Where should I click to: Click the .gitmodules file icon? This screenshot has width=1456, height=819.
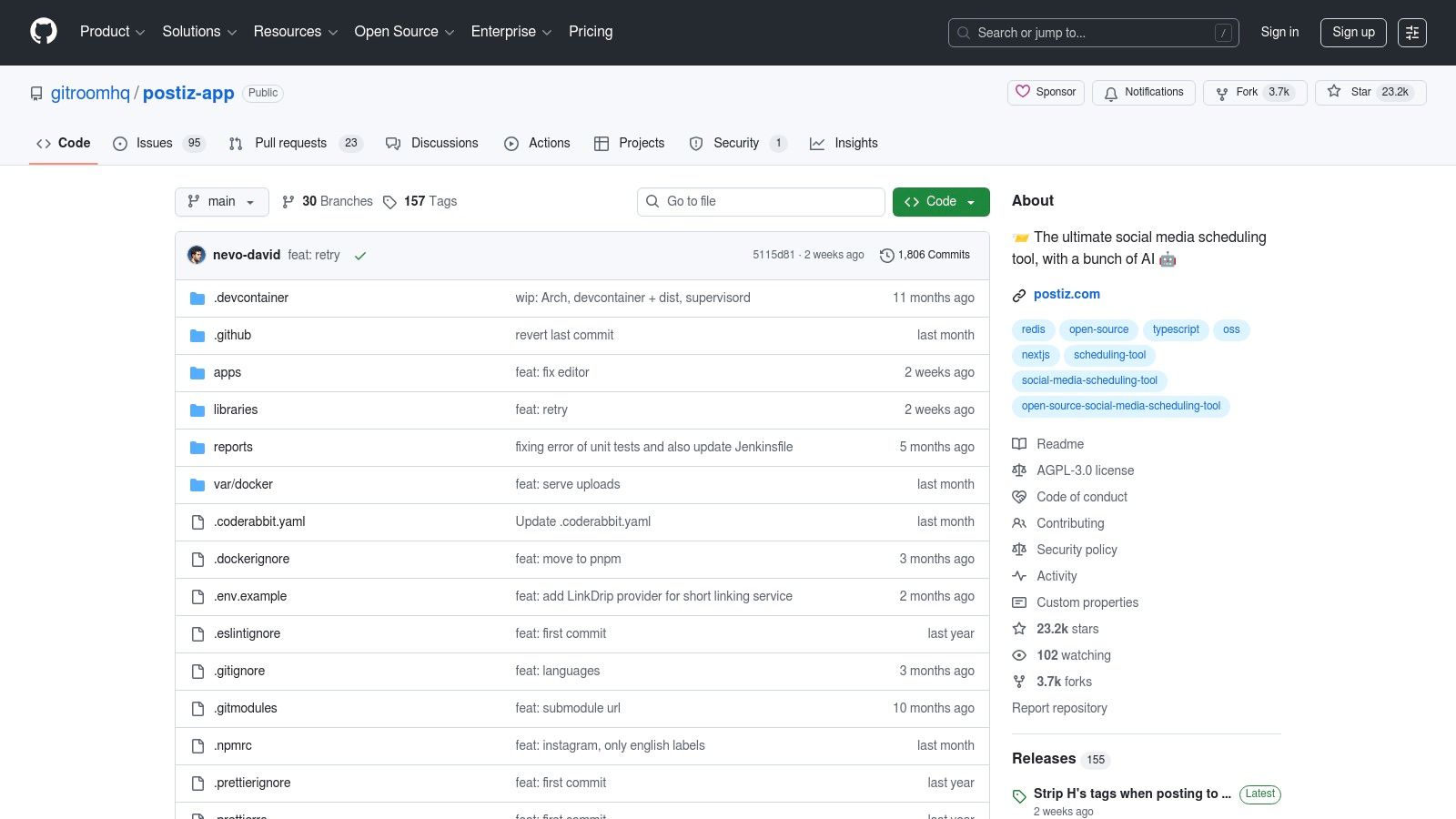tap(197, 709)
